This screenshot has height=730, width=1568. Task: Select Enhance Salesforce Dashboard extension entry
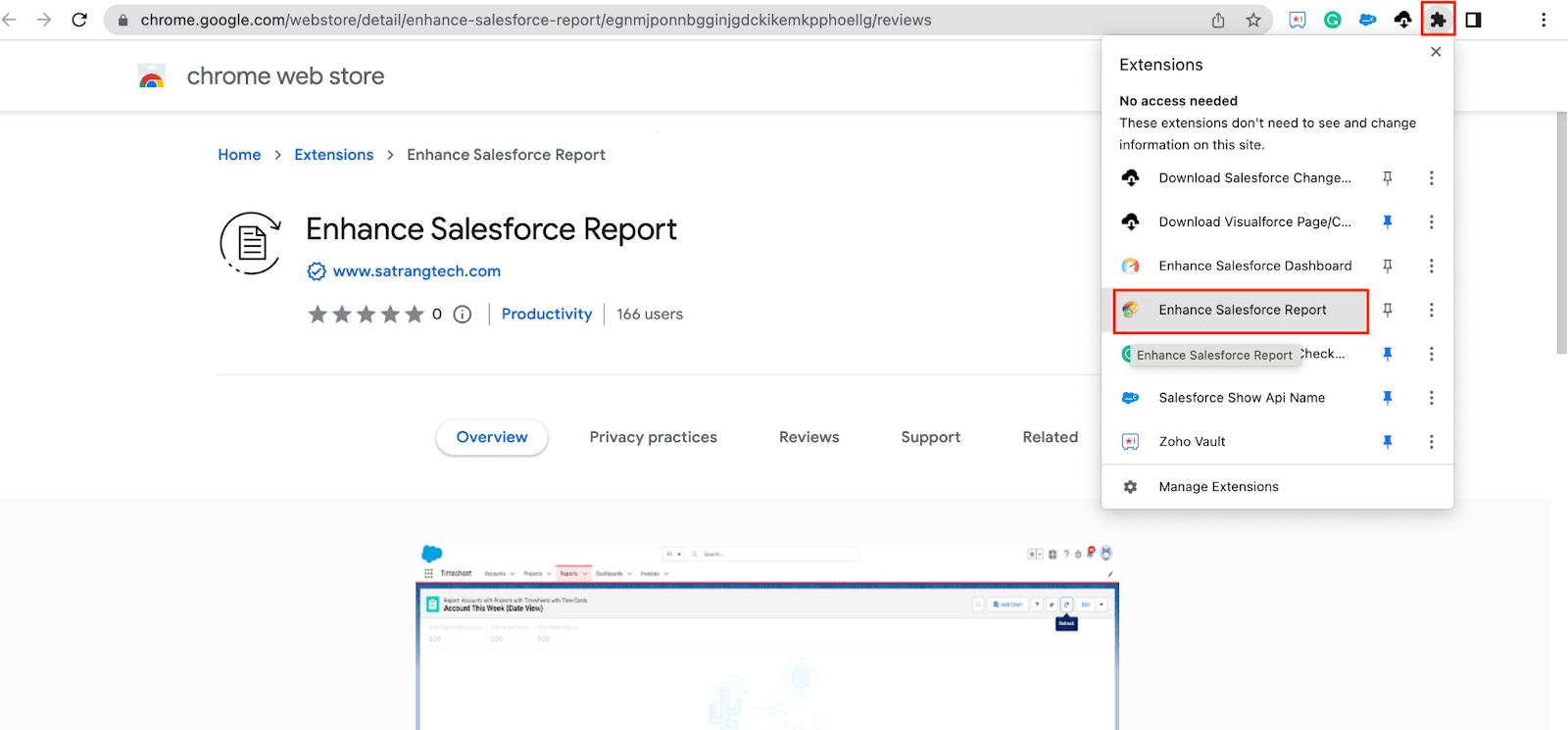(1254, 266)
